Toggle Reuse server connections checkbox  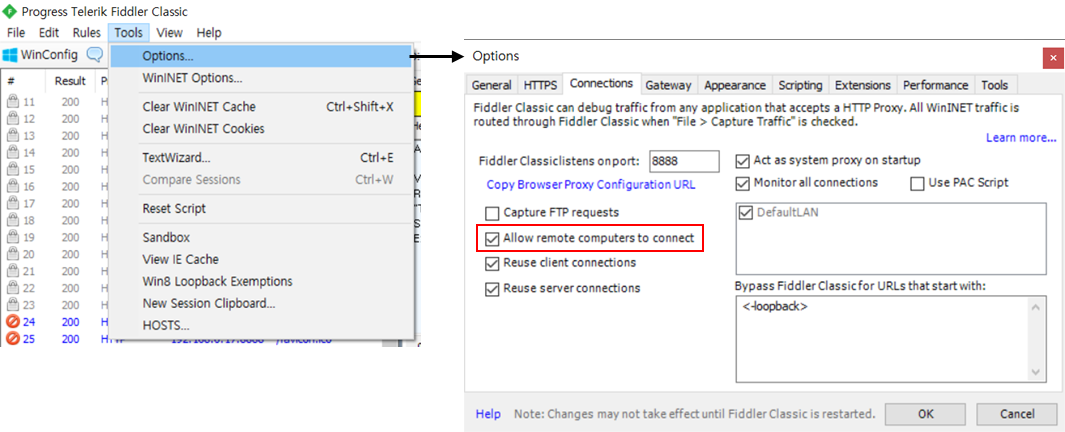(492, 289)
